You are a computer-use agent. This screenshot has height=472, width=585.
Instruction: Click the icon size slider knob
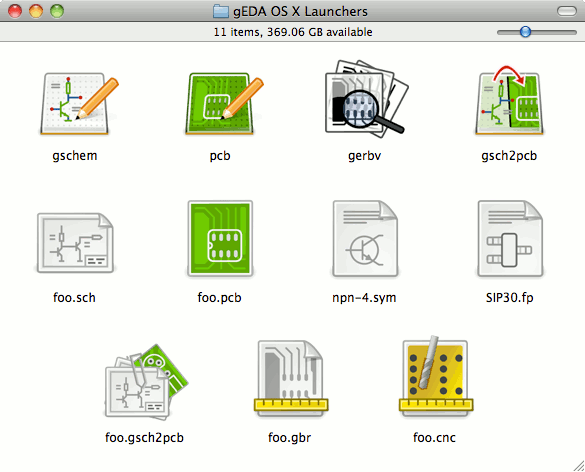pyautogui.click(x=525, y=32)
